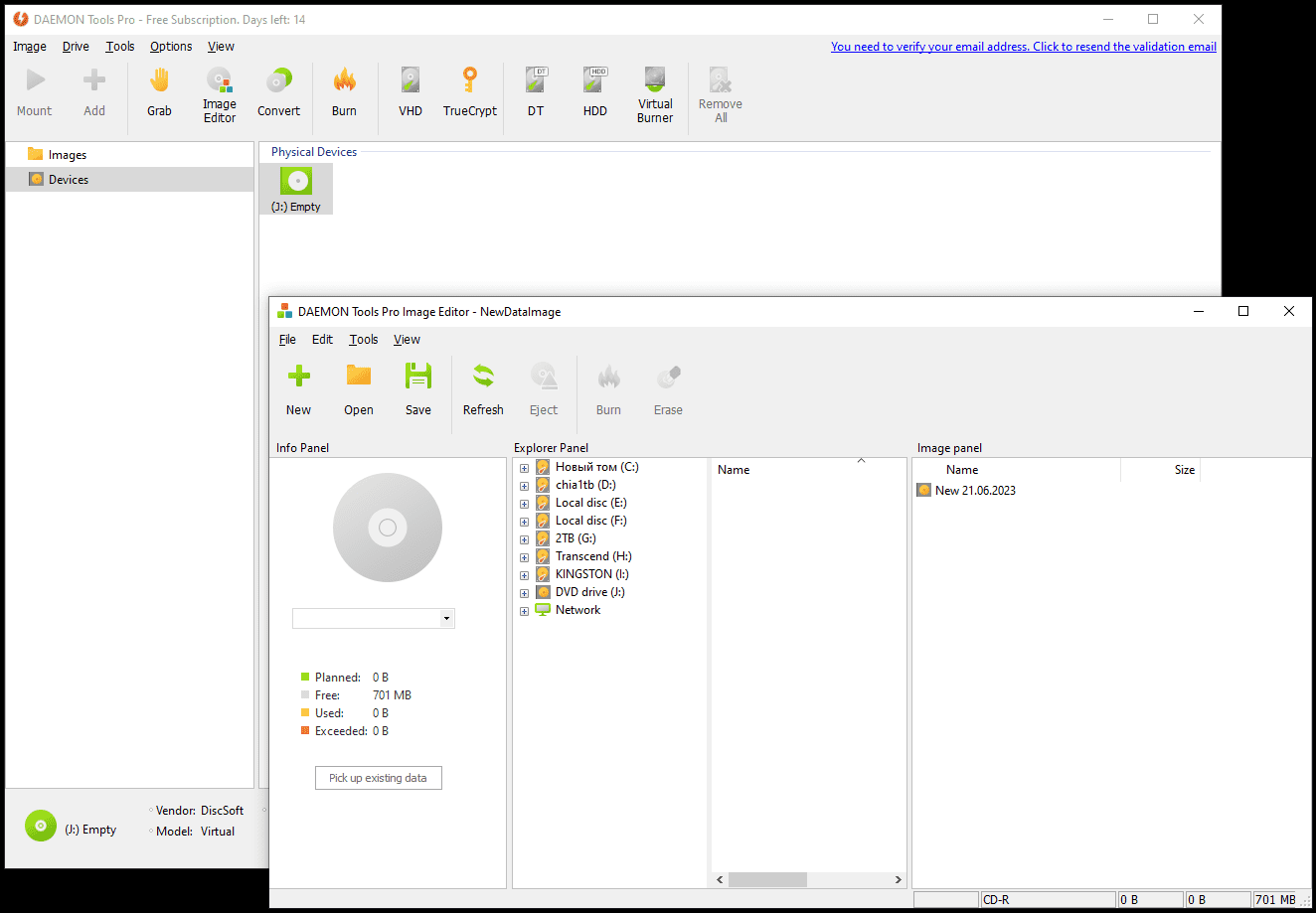
Task: Expand the Network node
Action: 524,611
